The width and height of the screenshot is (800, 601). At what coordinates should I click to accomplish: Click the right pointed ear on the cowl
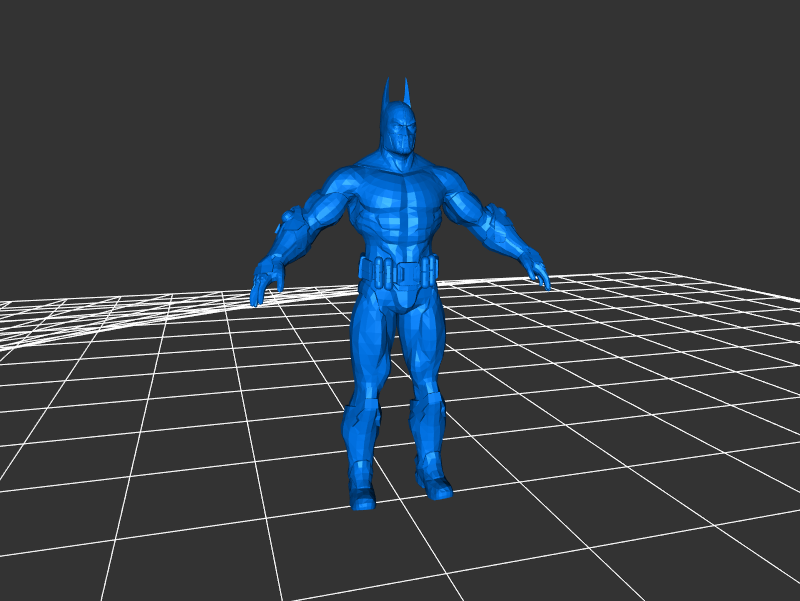tap(407, 91)
